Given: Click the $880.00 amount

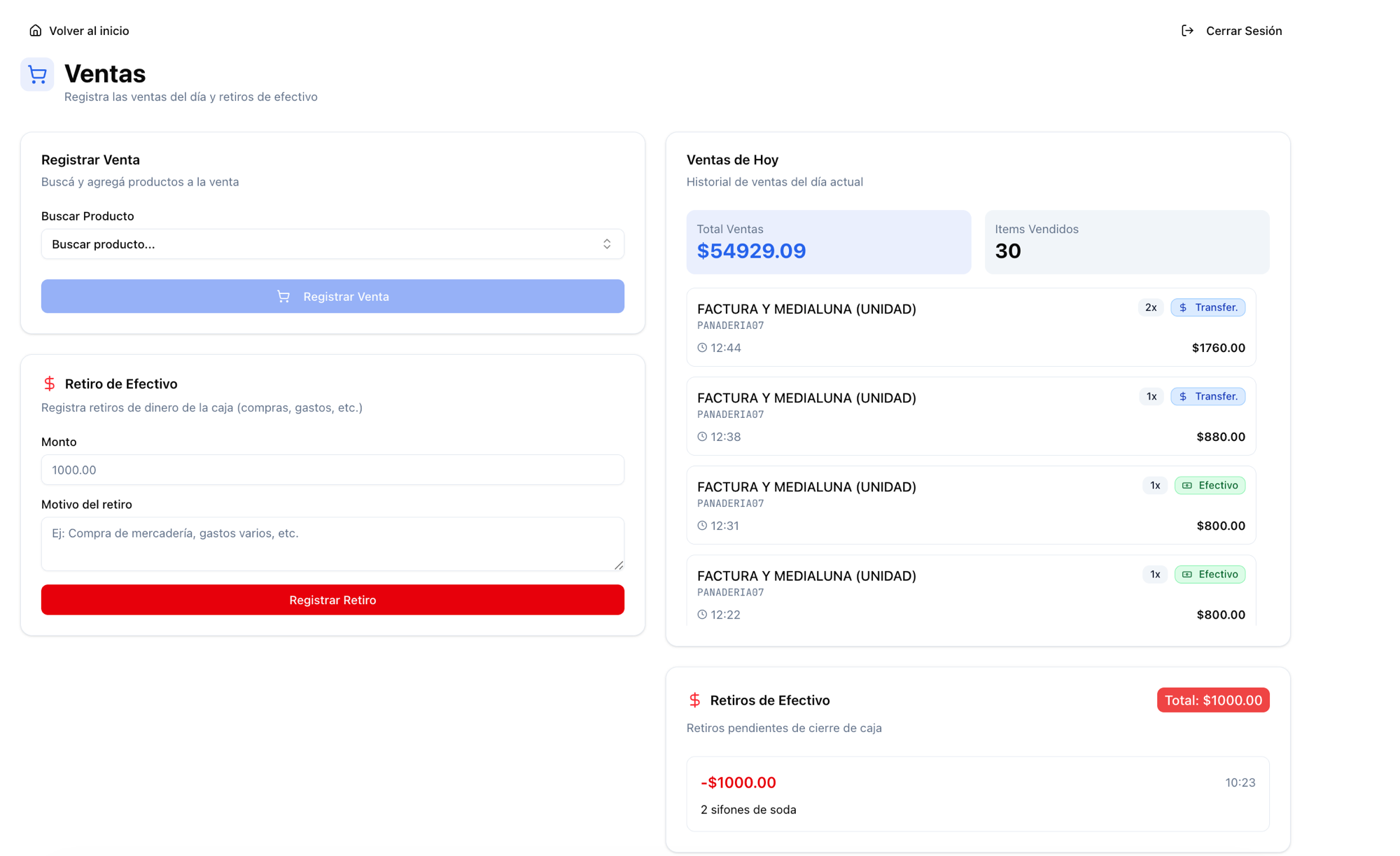Looking at the screenshot, I should pyautogui.click(x=1221, y=437).
